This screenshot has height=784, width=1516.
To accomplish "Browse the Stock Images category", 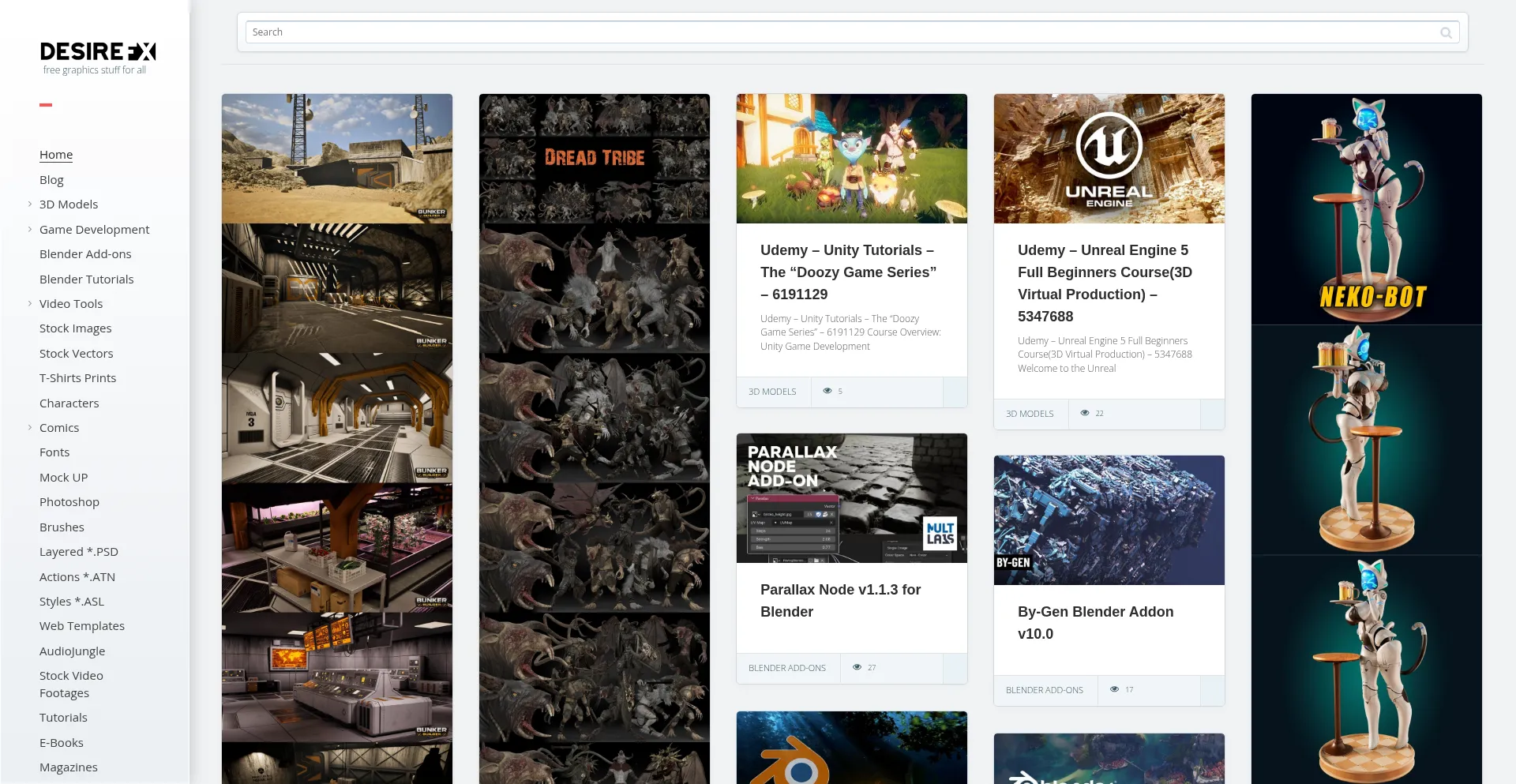I will [76, 328].
